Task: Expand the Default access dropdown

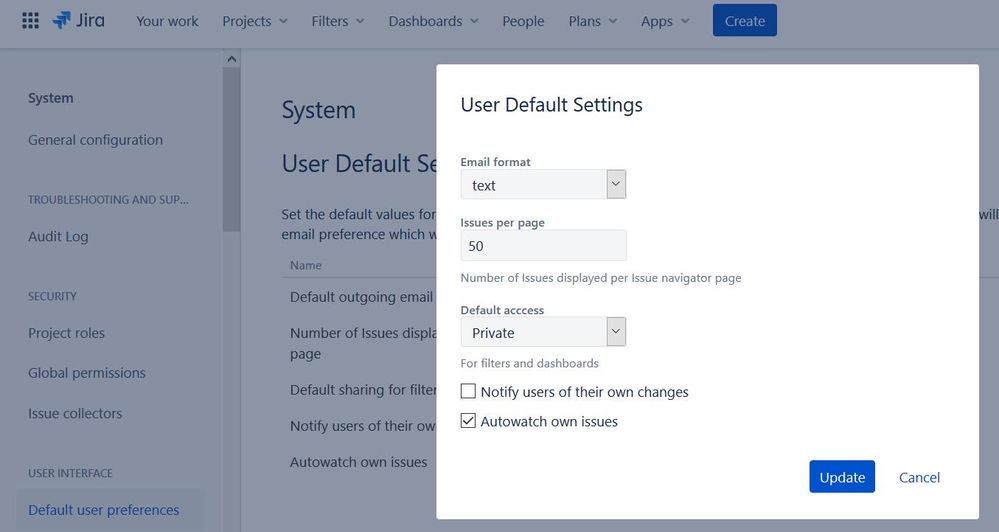Action: pos(543,332)
